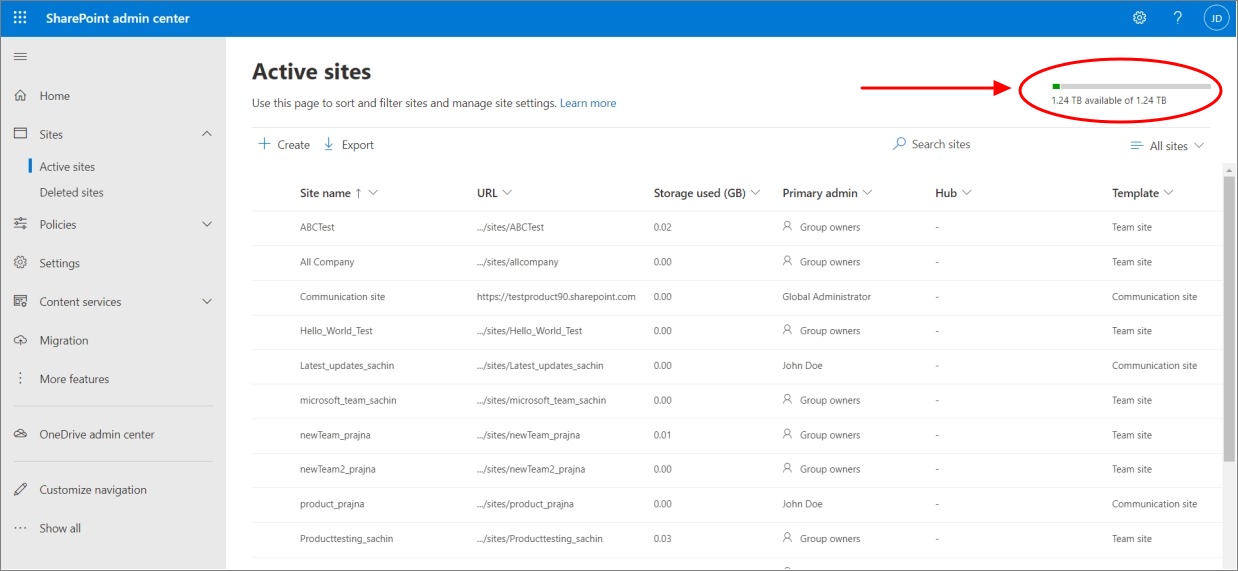Click the storage available progress bar
Screen dimensions: 1238x571
(1131, 87)
